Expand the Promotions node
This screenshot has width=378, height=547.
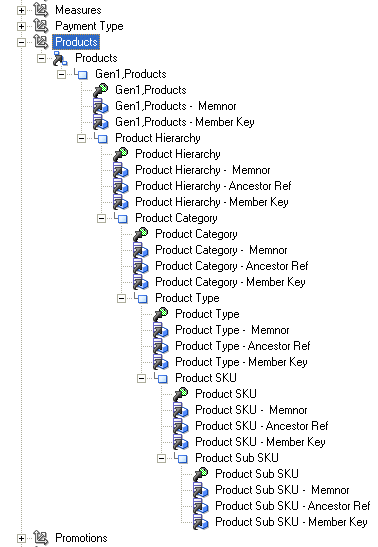click(x=21, y=538)
